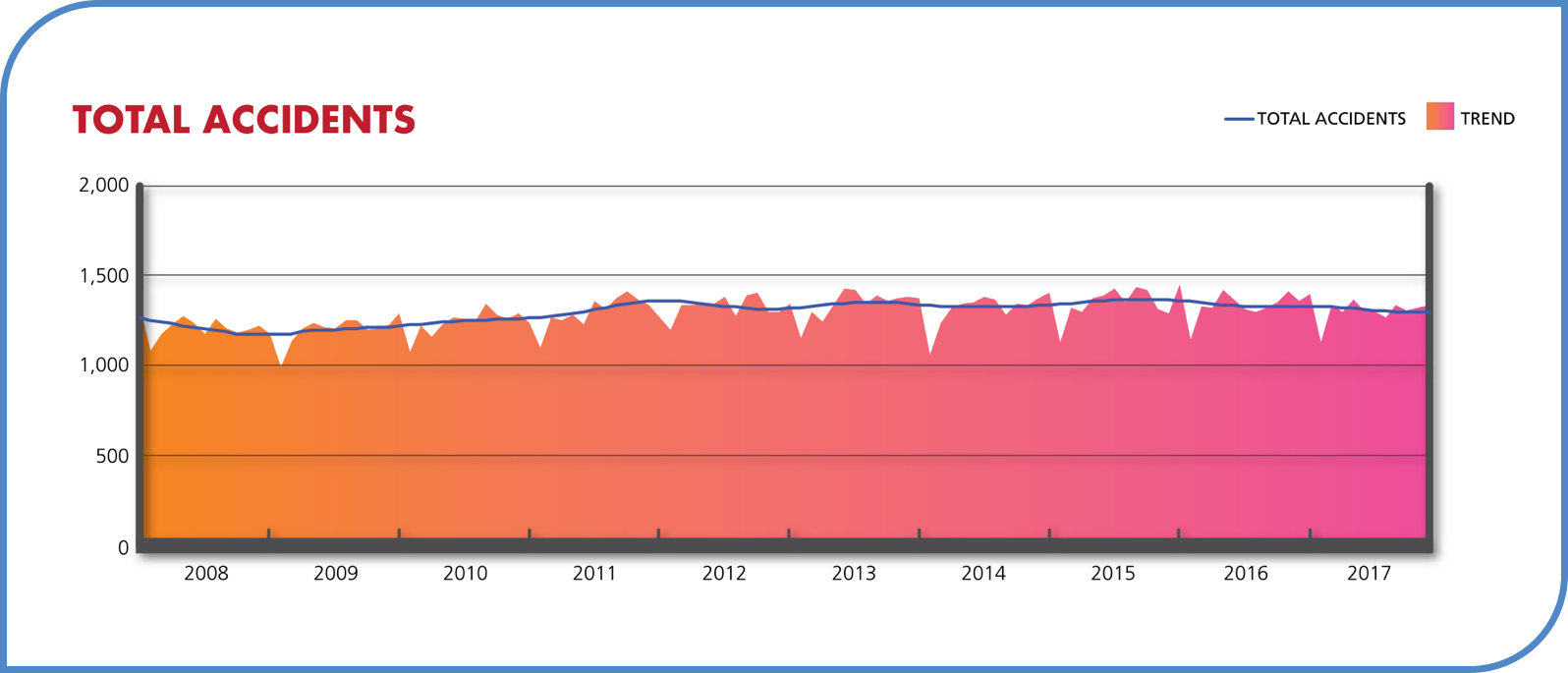Select the 2014 year label
This screenshot has width=1568, height=673.
pos(983,574)
